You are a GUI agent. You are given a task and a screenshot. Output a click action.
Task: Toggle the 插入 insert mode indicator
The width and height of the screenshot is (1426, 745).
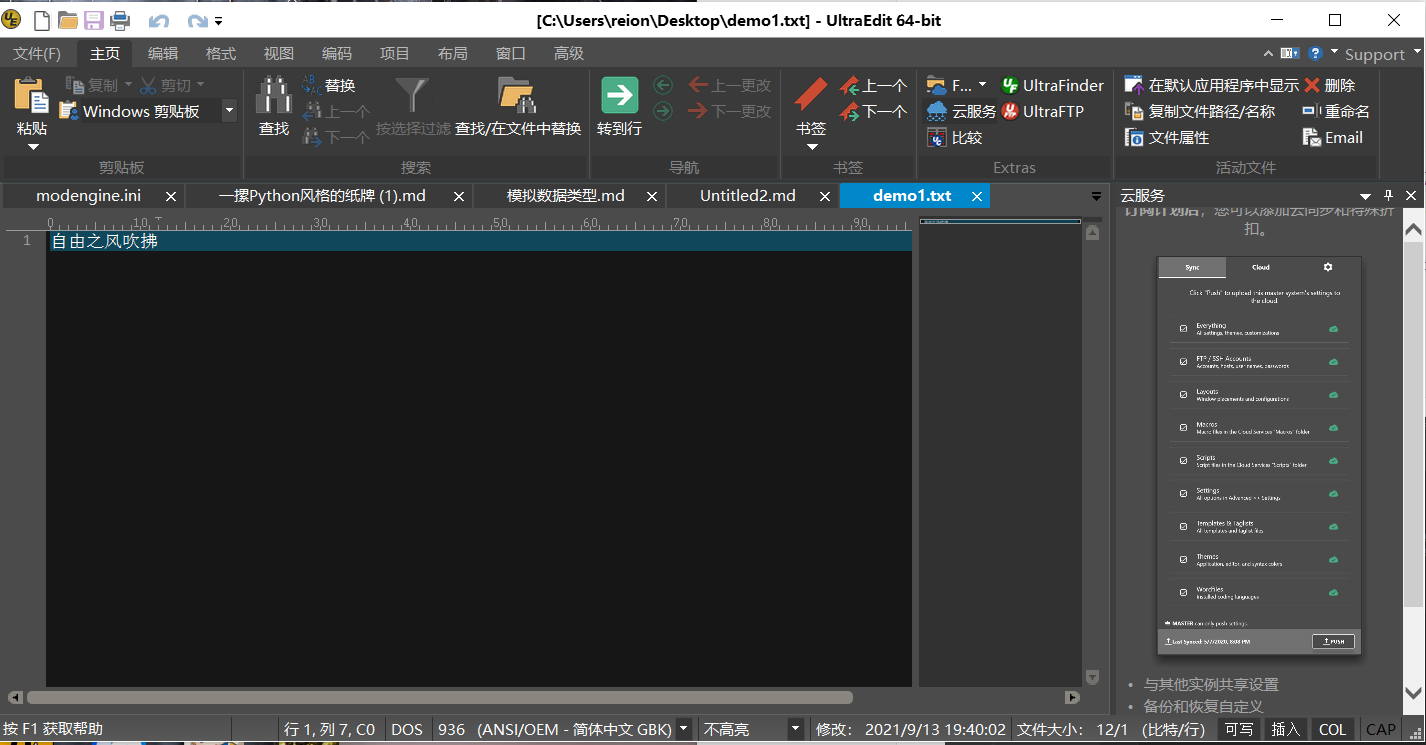[1286, 729]
